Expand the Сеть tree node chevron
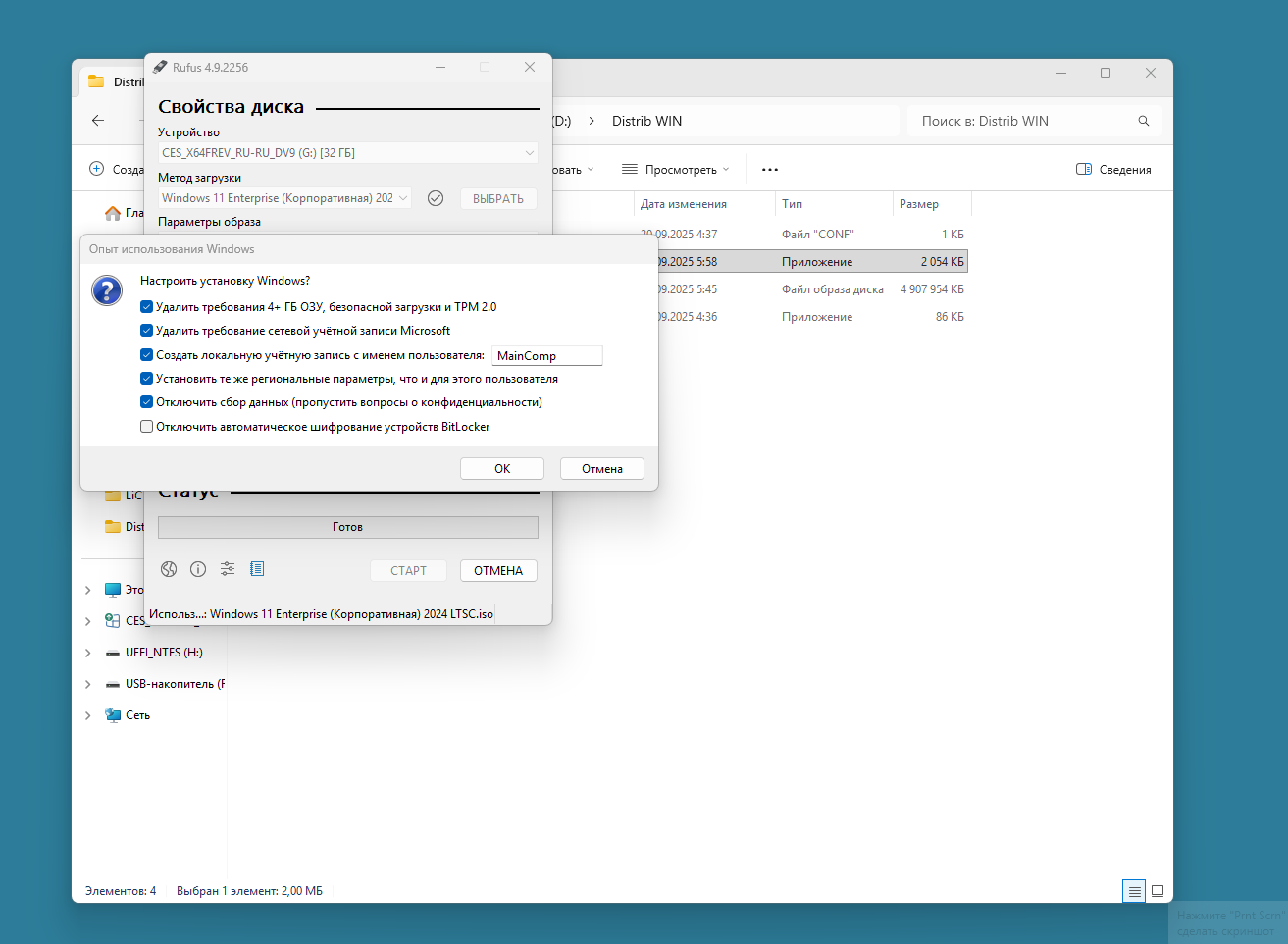1288x944 pixels. (87, 715)
